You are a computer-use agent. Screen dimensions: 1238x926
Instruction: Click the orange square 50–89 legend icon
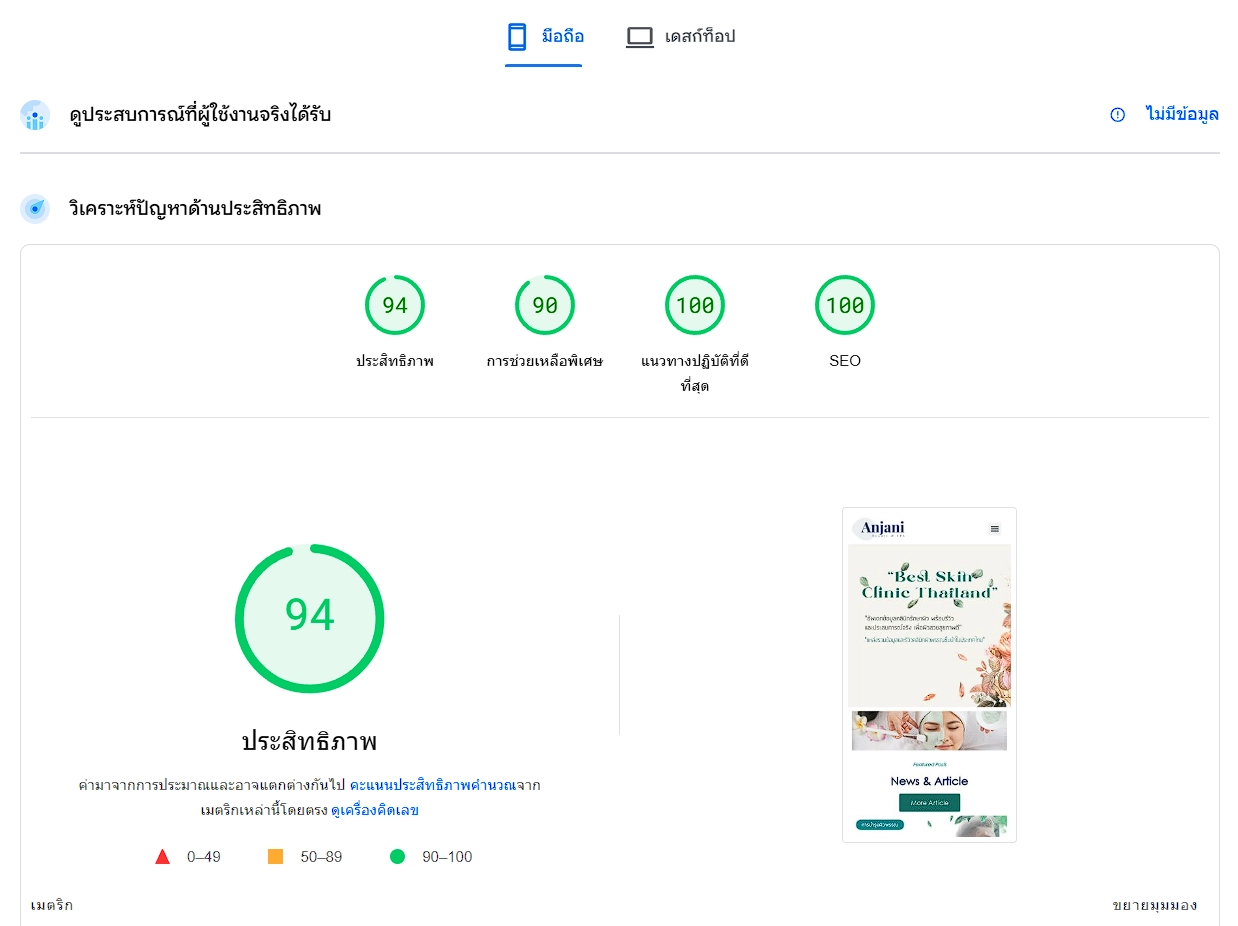(x=276, y=856)
